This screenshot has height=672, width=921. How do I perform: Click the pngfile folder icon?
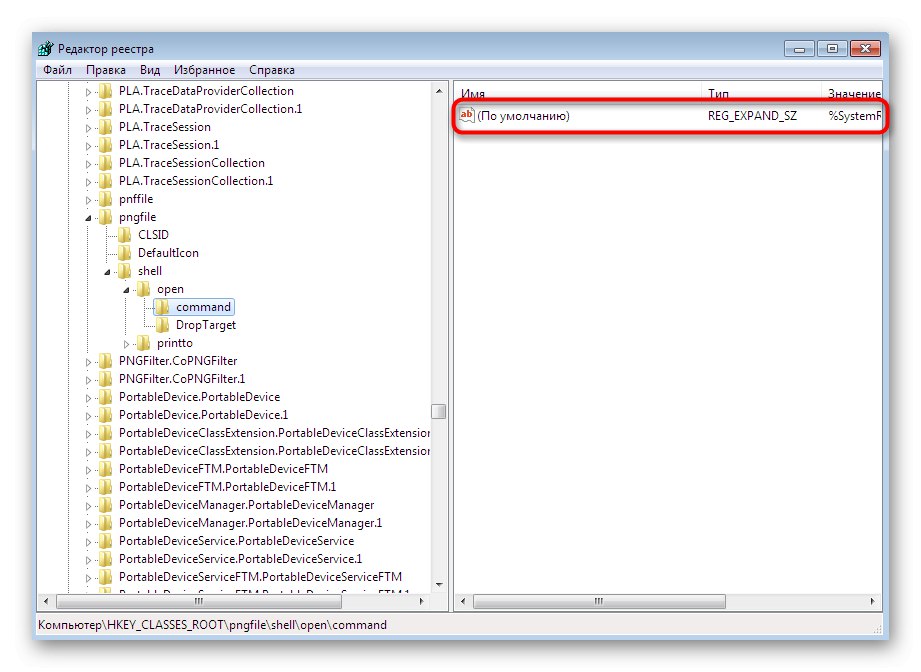coord(106,217)
